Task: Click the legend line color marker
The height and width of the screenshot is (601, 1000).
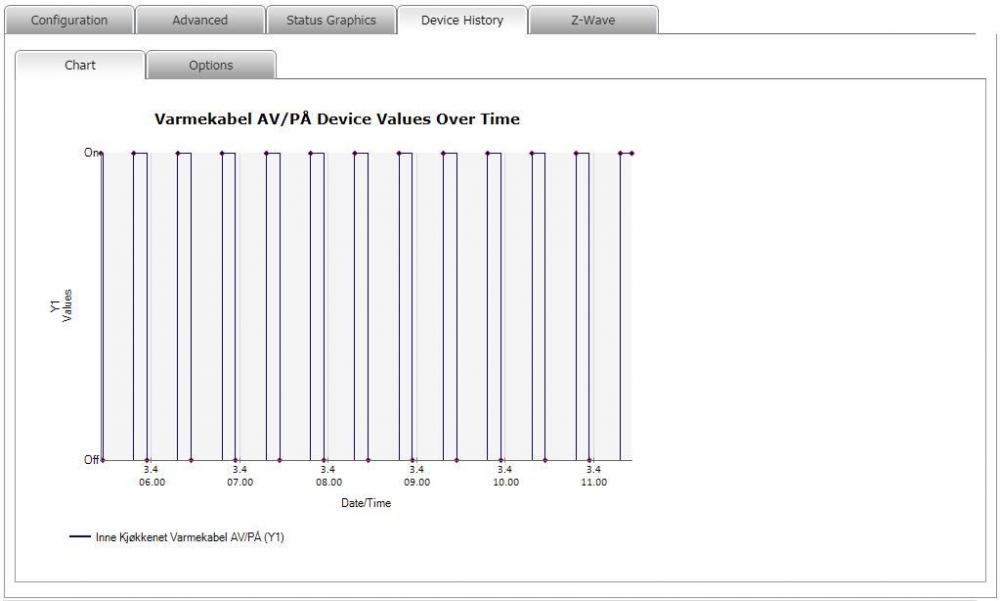Action: pyautogui.click(x=80, y=537)
